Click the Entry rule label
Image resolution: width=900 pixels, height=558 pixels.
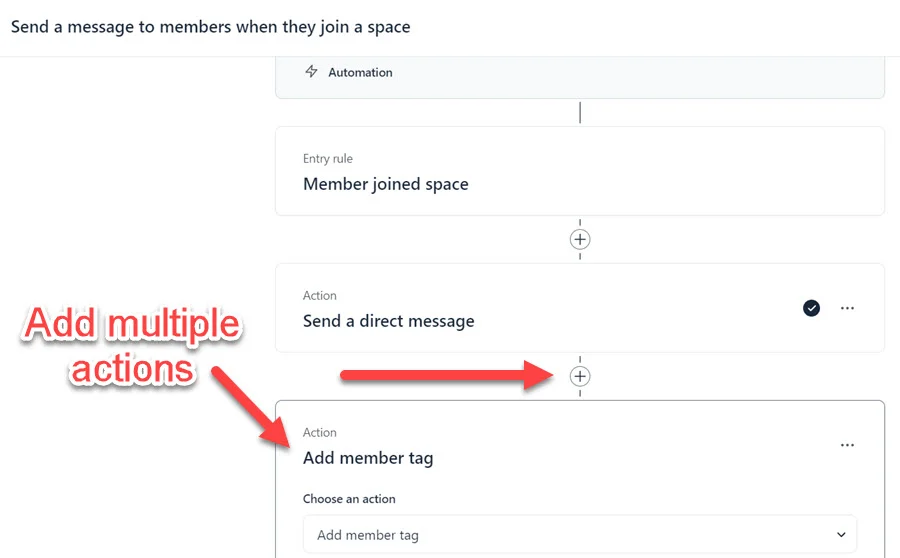point(327,158)
